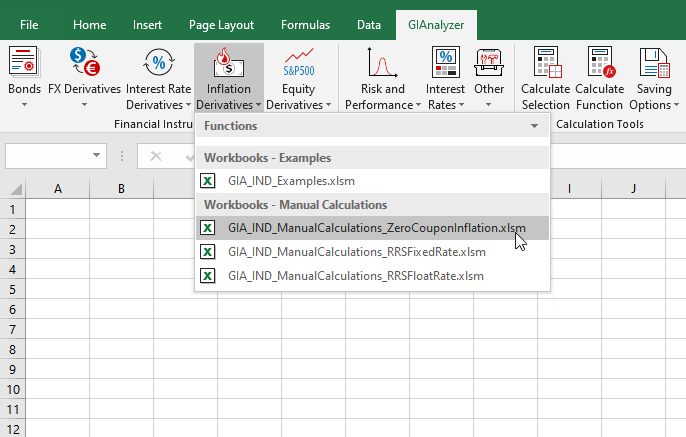Click cell B3
The image size is (686, 437).
[122, 249]
